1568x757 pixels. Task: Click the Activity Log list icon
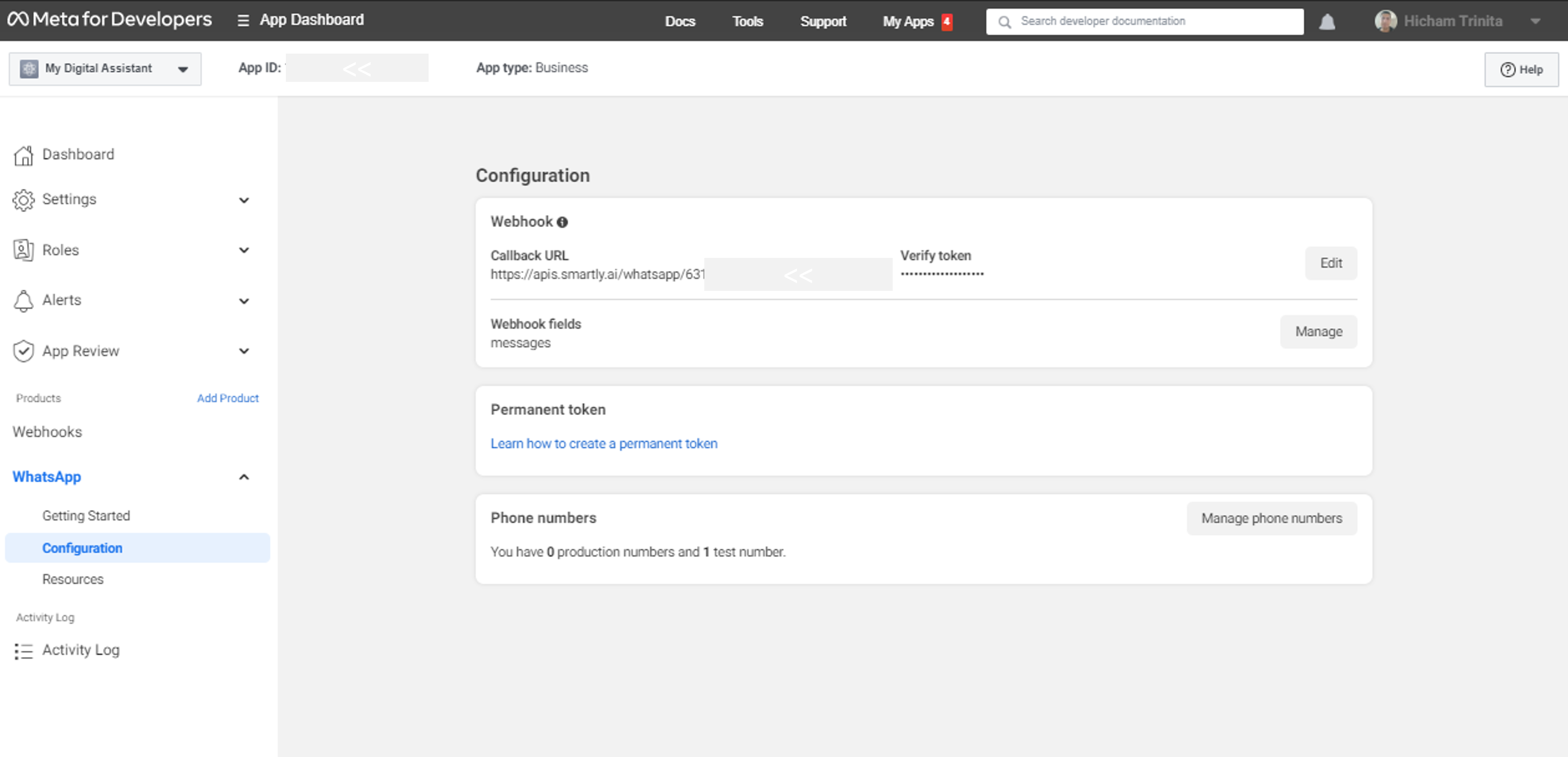coord(23,651)
